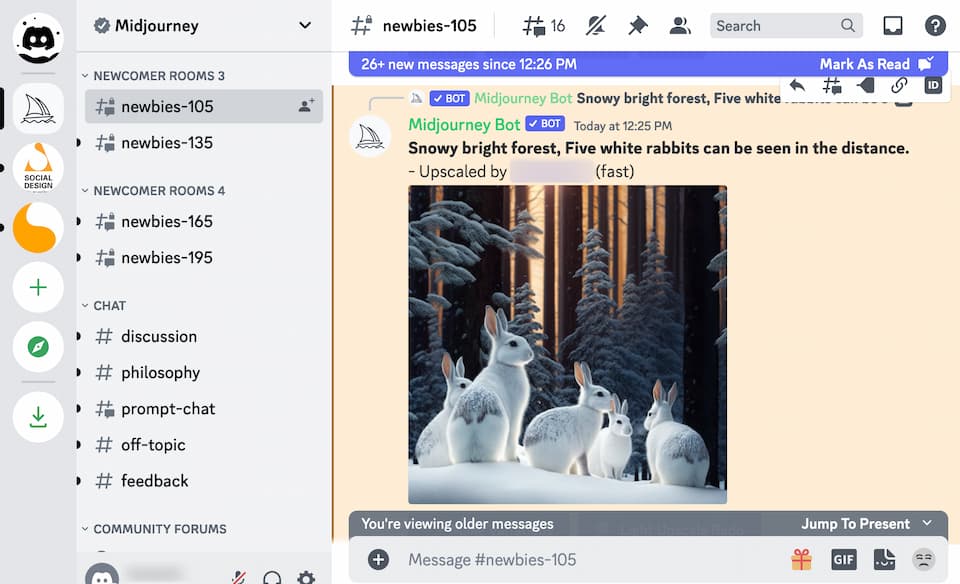Open Threads in the channel header
This screenshot has height=584, width=960.
(x=544, y=26)
